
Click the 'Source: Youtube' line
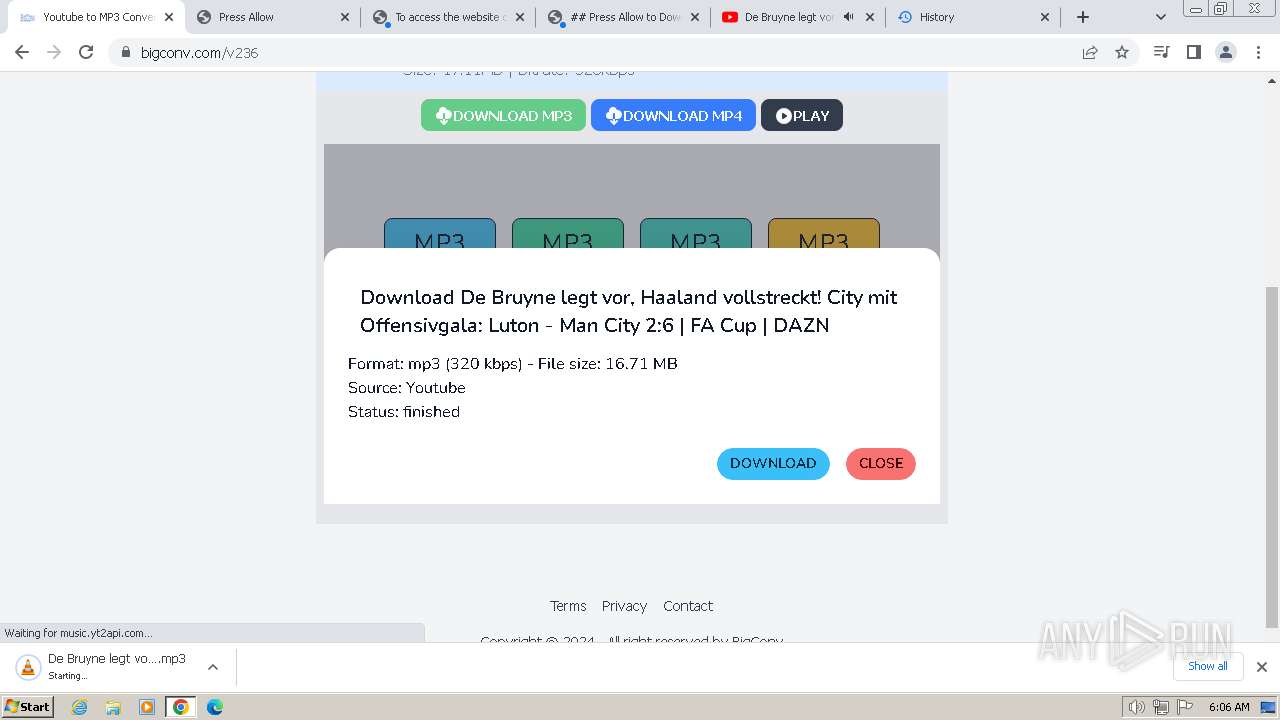(x=407, y=388)
